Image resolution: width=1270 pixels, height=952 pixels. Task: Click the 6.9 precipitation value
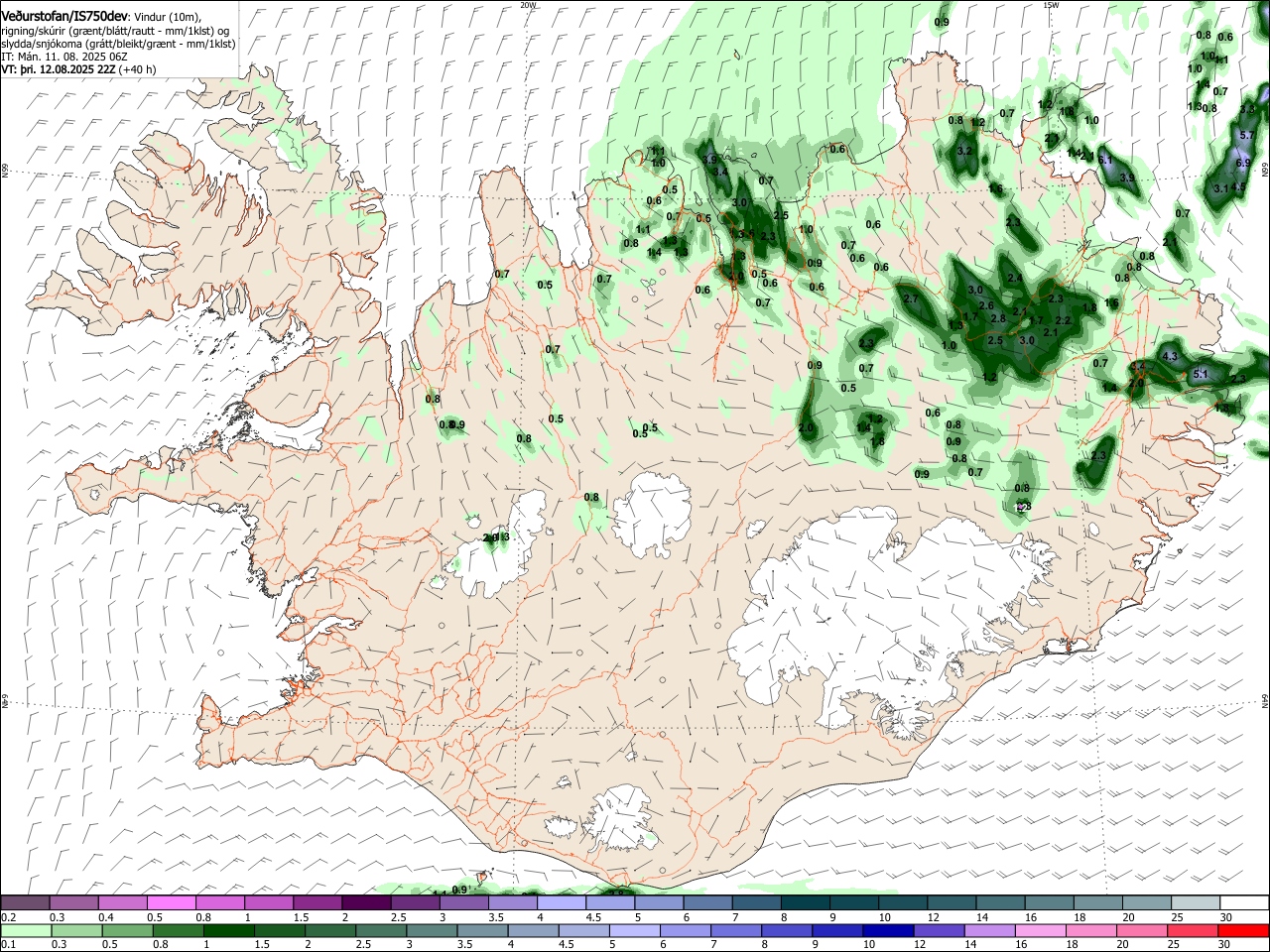click(1243, 162)
